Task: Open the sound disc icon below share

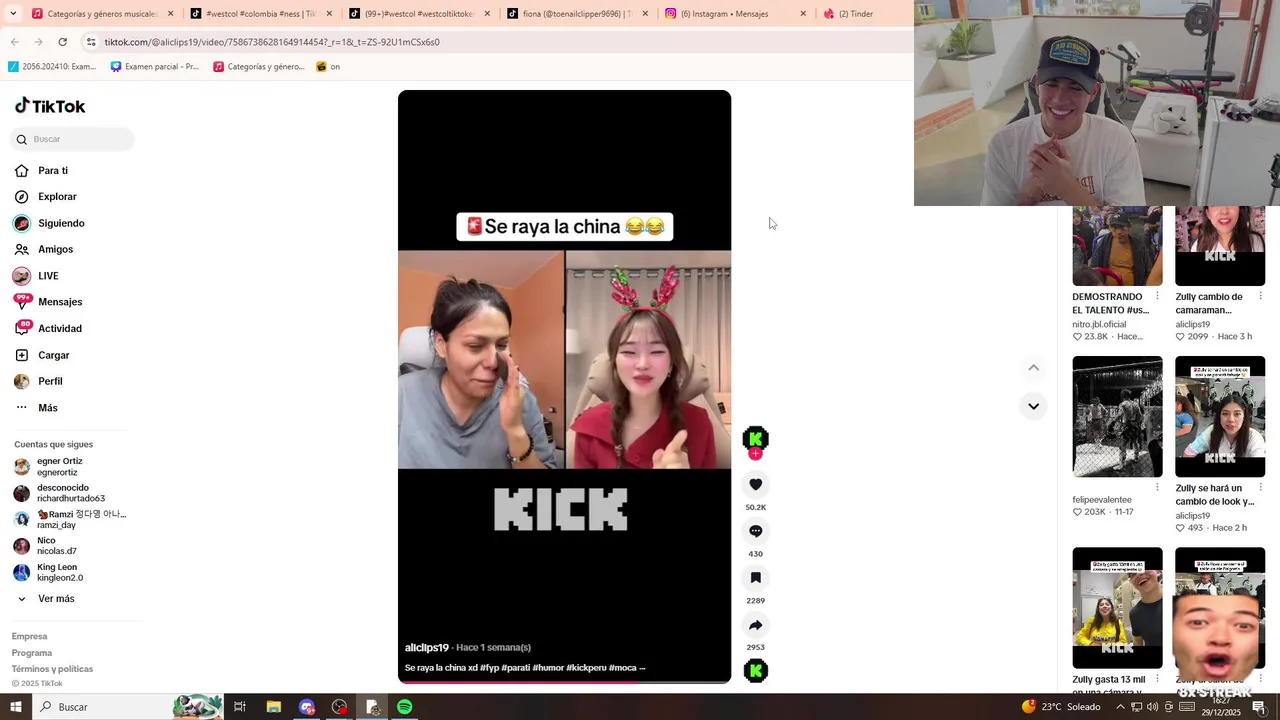Action: pyautogui.click(x=756, y=671)
